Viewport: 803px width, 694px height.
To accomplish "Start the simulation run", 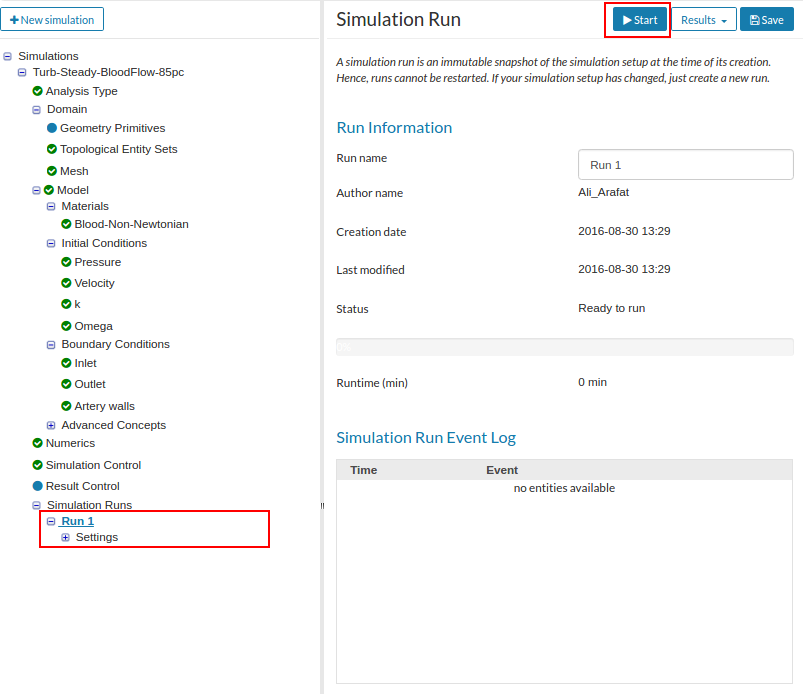I will coord(640,20).
